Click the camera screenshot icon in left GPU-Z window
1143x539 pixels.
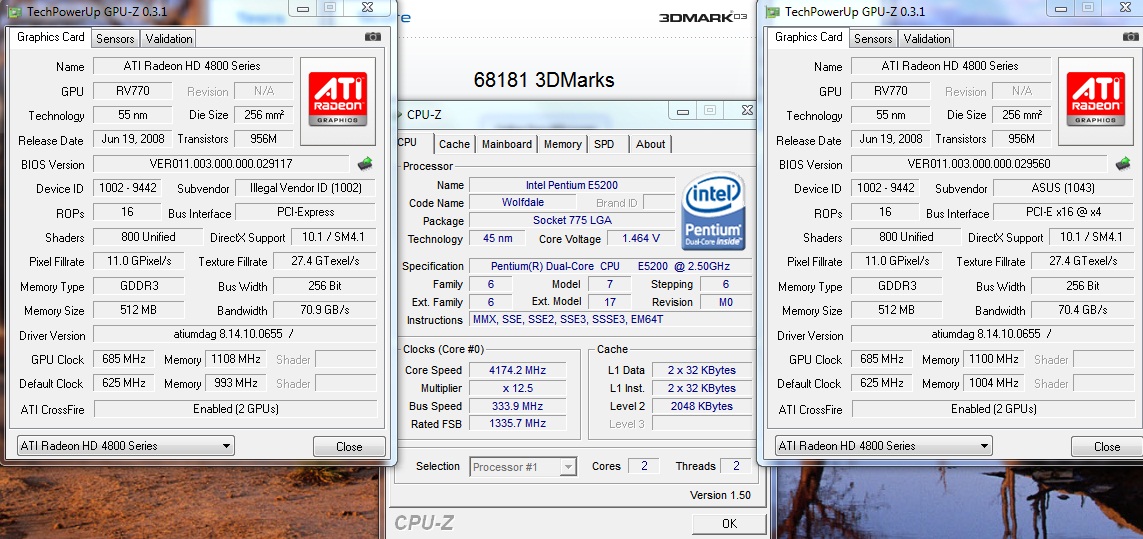click(x=372, y=36)
